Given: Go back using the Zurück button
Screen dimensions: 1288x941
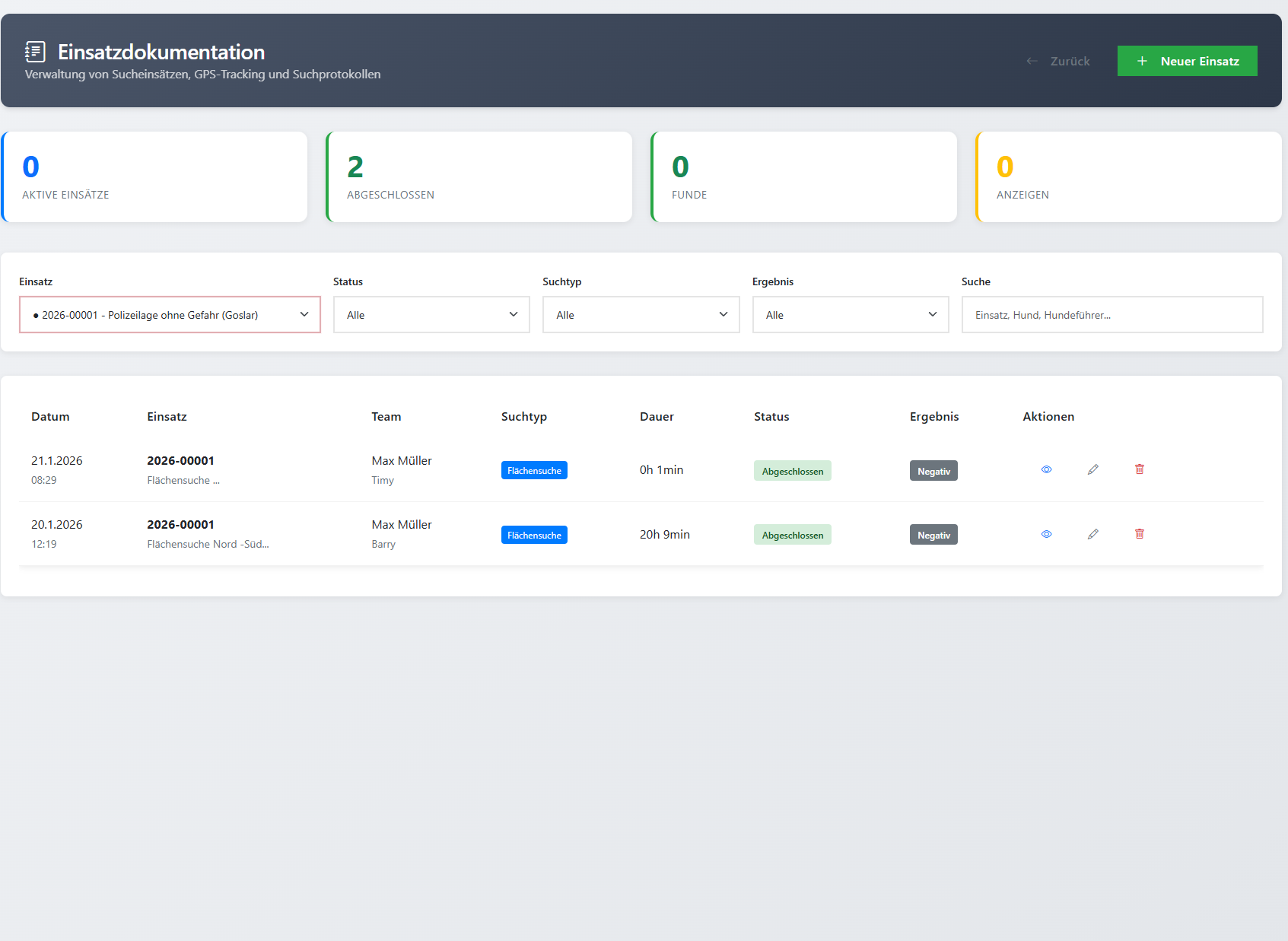Looking at the screenshot, I should click(x=1058, y=61).
